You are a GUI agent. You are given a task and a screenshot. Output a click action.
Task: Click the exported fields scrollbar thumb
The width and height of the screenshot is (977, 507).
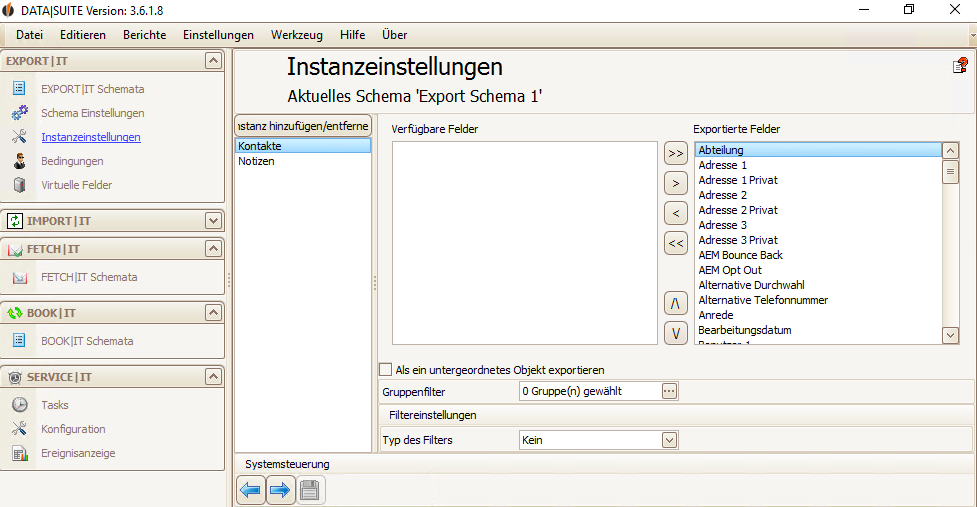950,171
